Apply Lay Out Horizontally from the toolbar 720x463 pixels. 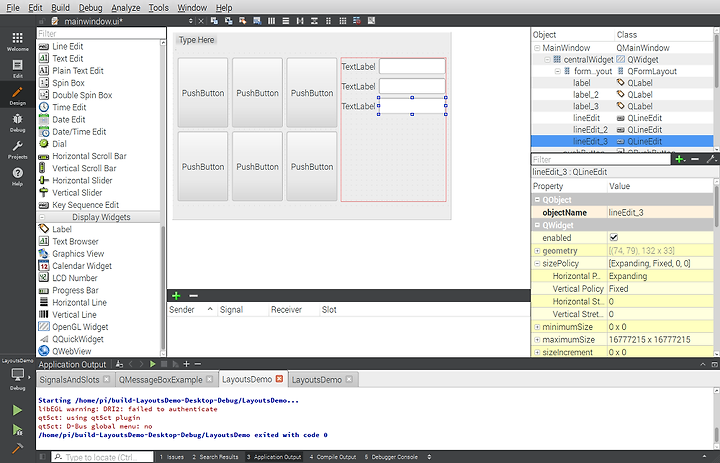click(x=271, y=21)
